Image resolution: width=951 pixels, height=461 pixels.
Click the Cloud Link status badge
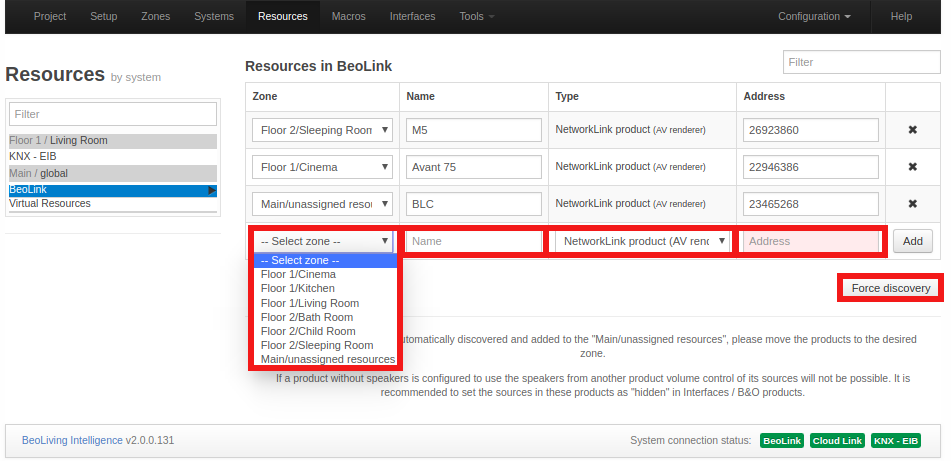point(838,441)
